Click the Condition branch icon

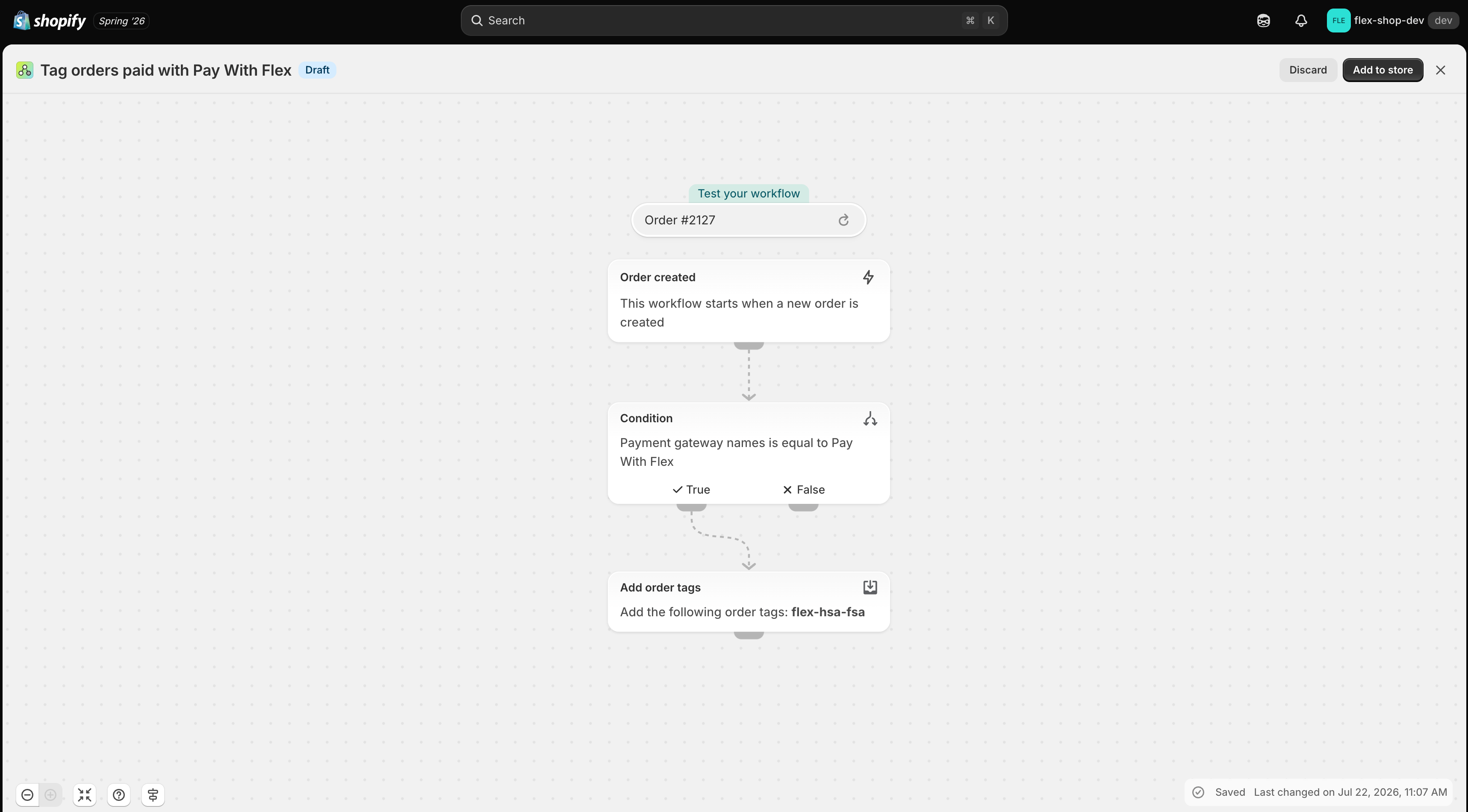point(870,419)
